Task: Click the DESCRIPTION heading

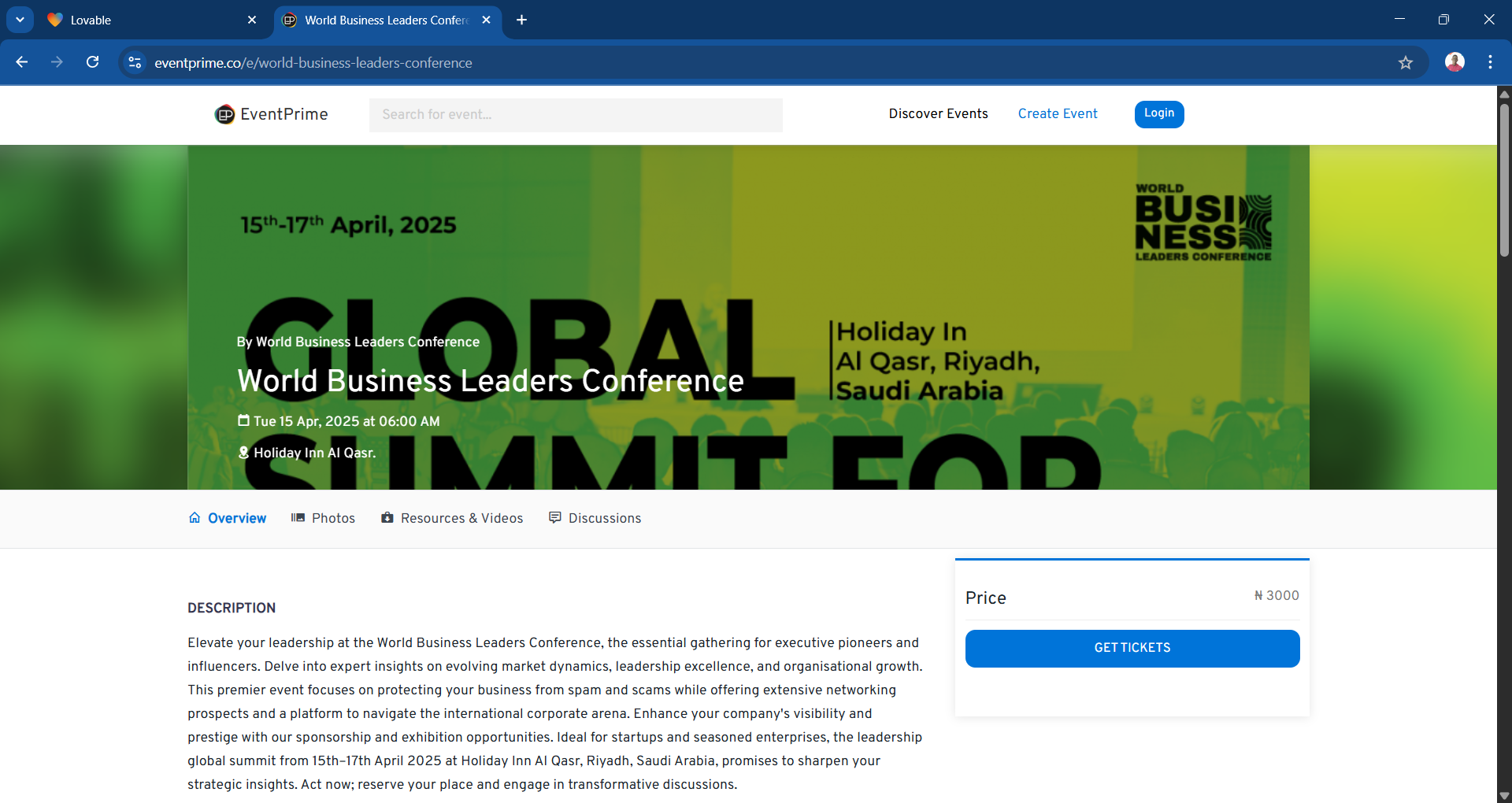Action: 232,608
